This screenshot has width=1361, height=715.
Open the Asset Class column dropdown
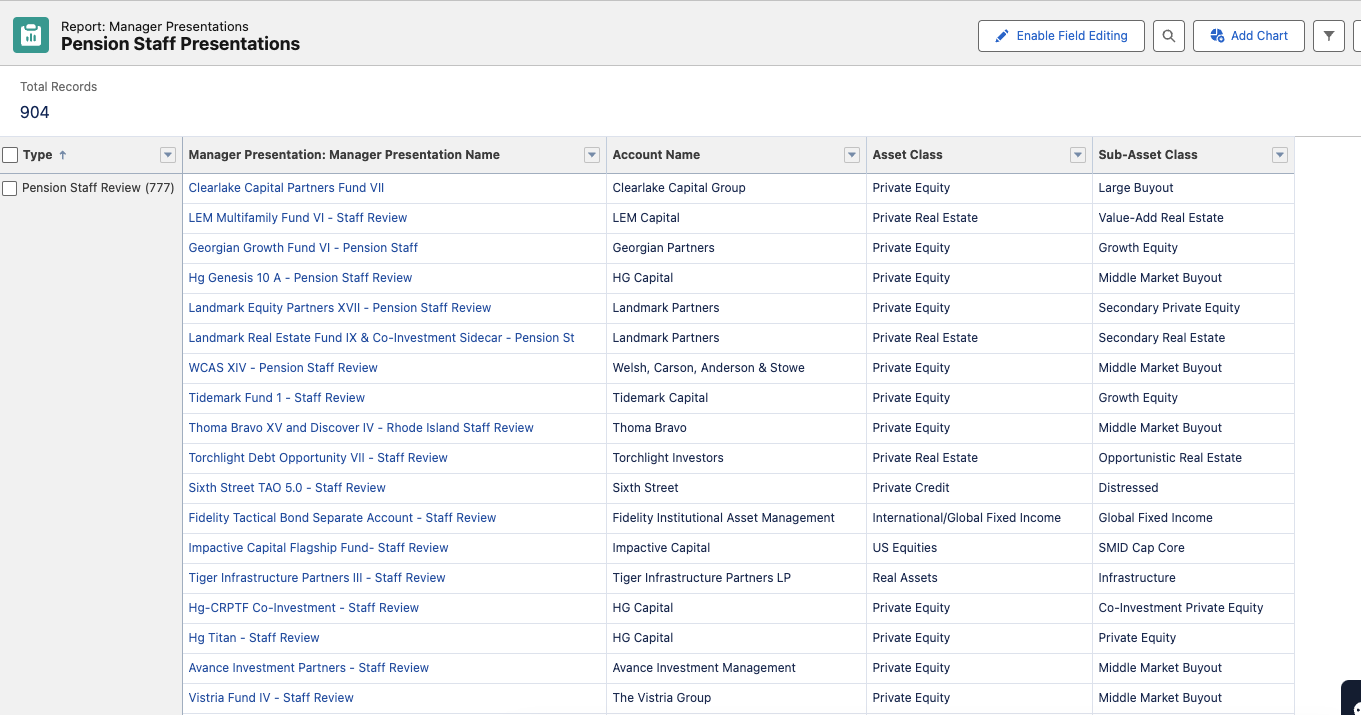pos(1078,155)
